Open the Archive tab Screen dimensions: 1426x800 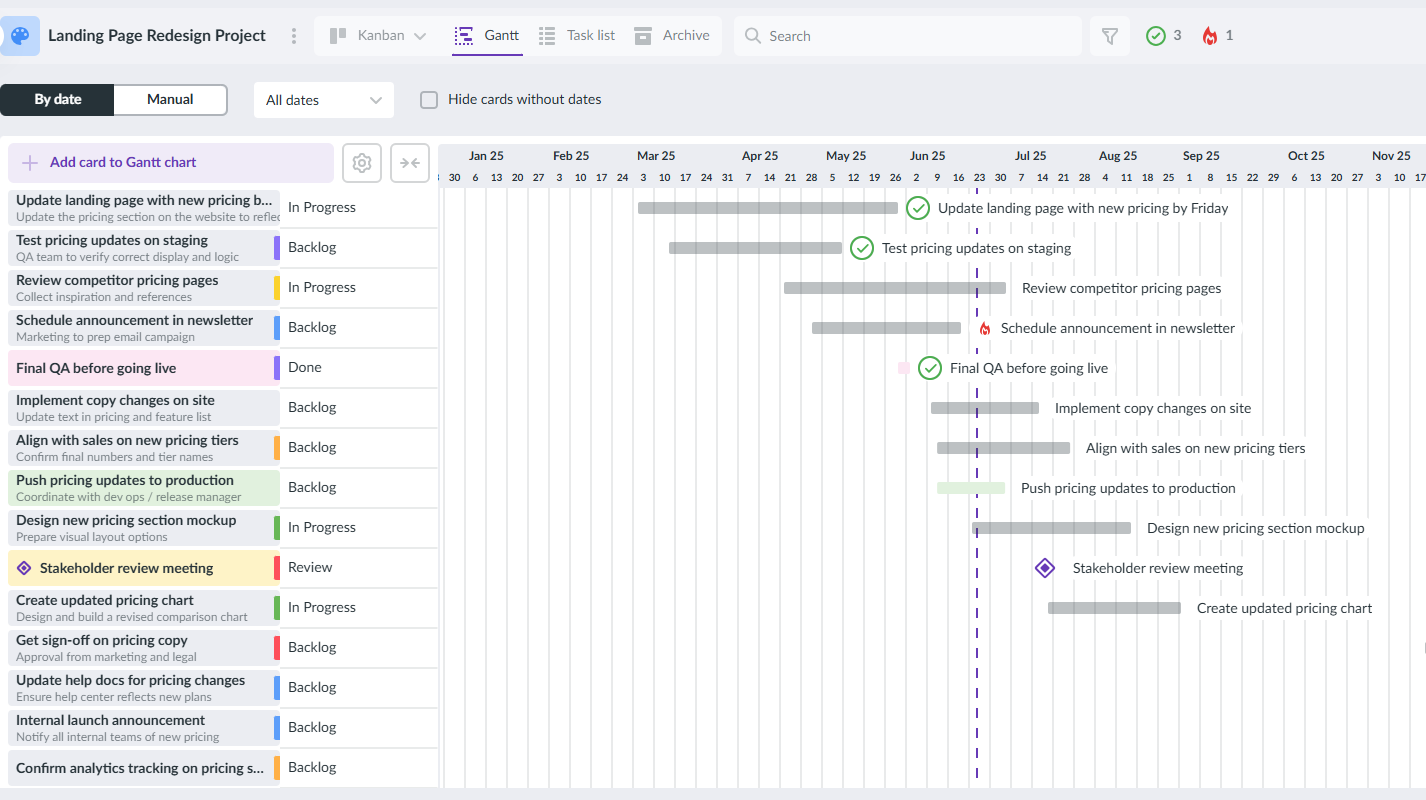671,36
